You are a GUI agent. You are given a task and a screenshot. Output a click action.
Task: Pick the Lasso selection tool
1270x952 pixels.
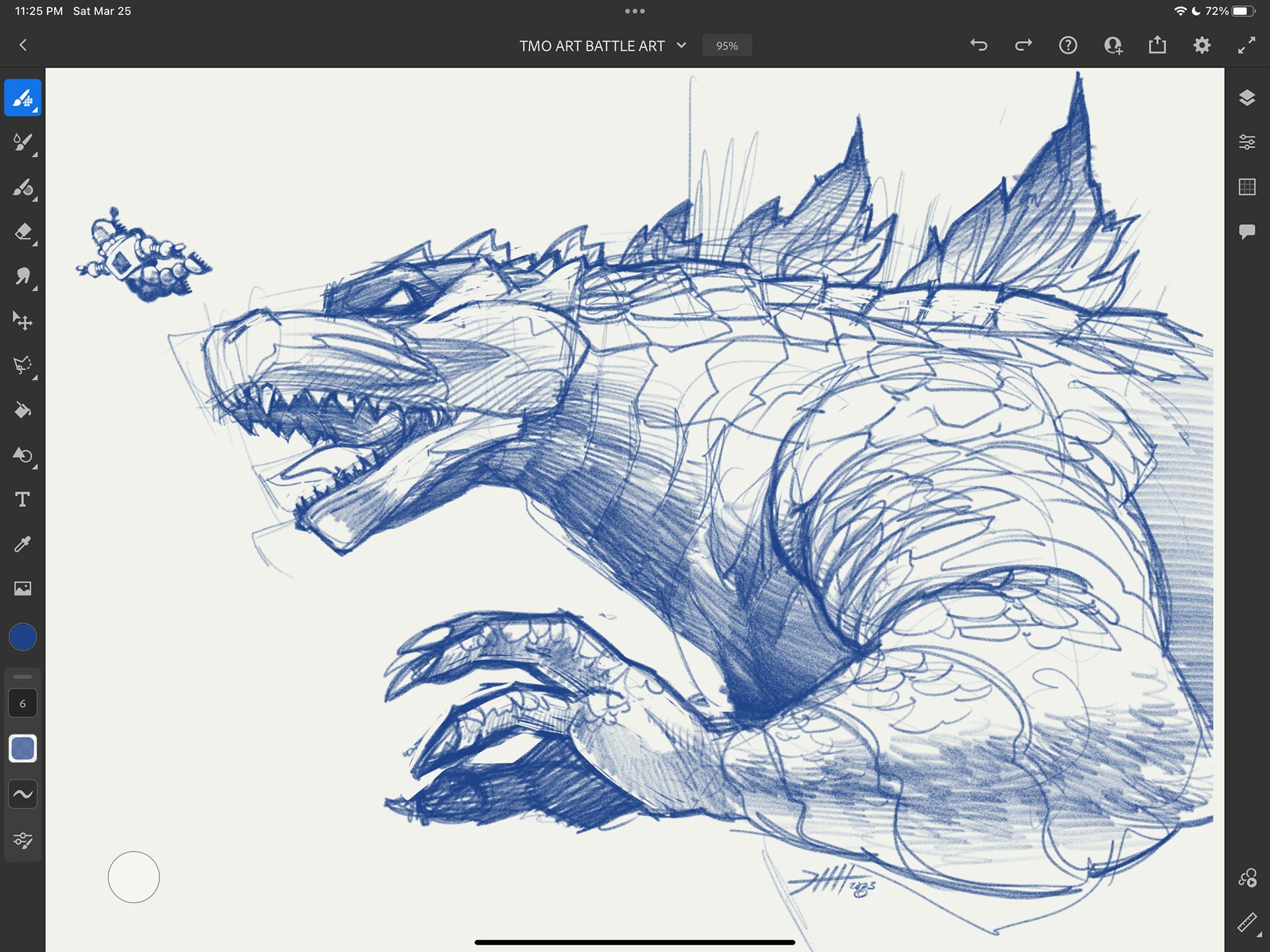22,365
